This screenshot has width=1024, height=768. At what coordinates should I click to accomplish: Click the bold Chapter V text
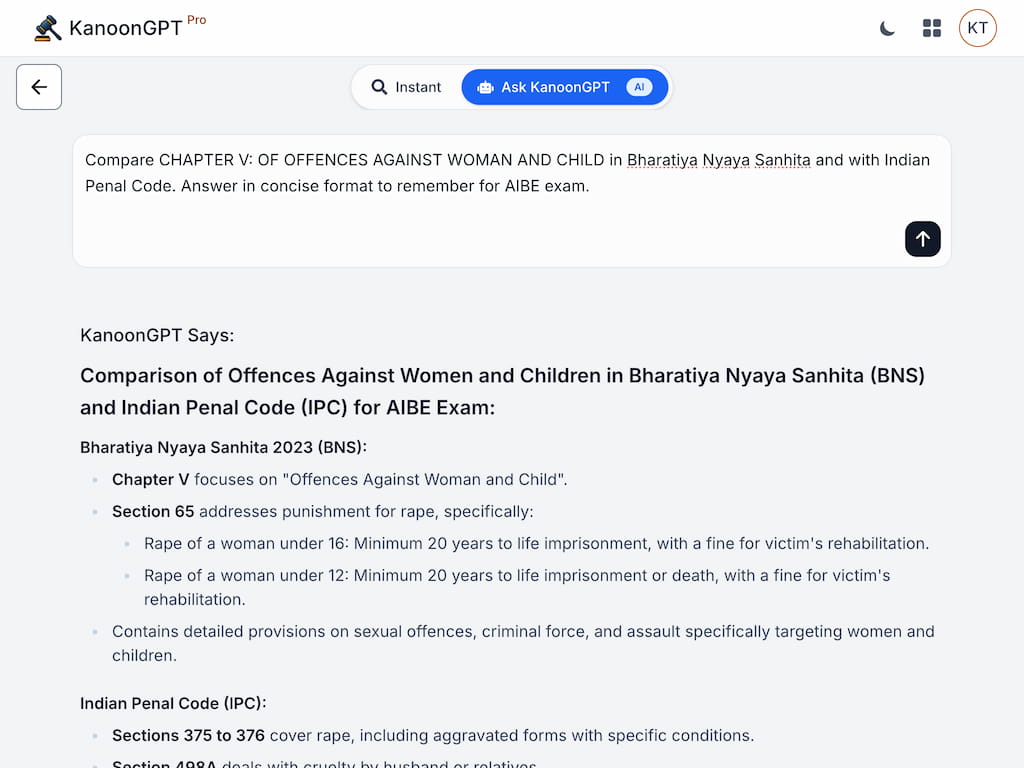click(150, 479)
